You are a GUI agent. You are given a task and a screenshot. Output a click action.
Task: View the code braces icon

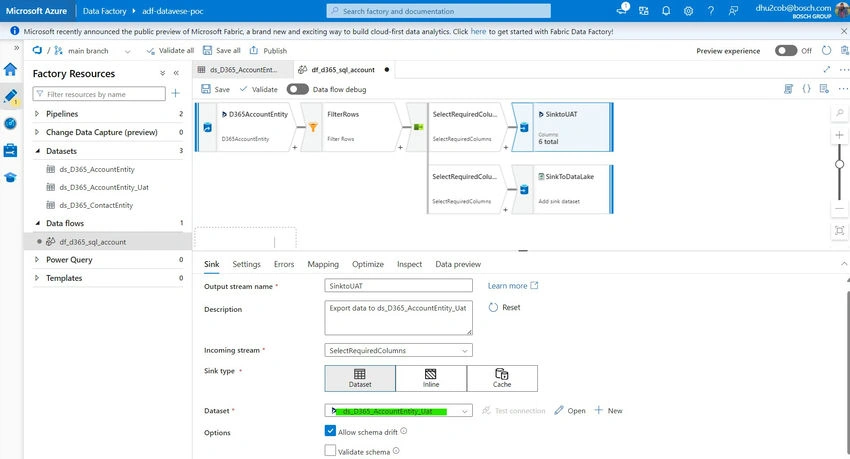pyautogui.click(x=806, y=89)
